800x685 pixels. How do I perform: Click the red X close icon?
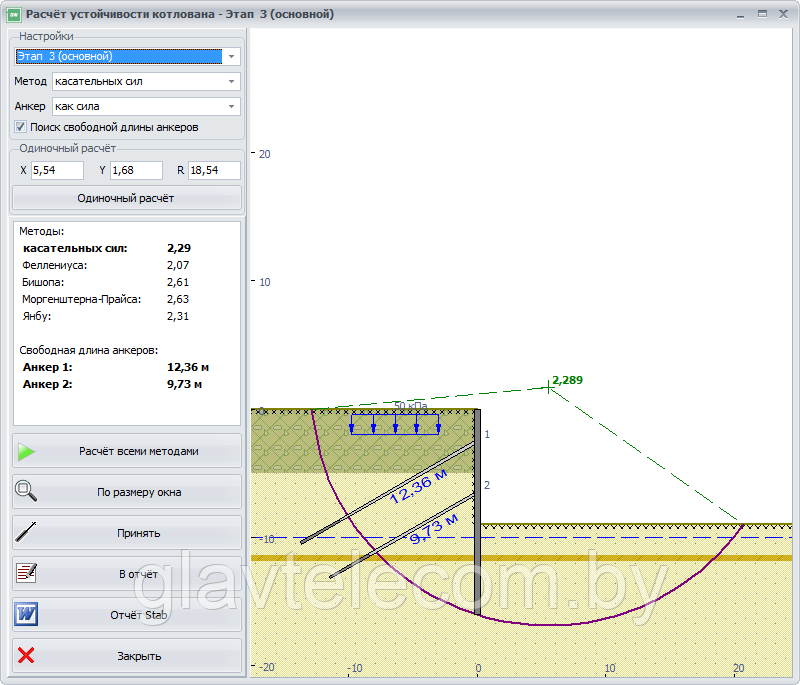(26, 655)
